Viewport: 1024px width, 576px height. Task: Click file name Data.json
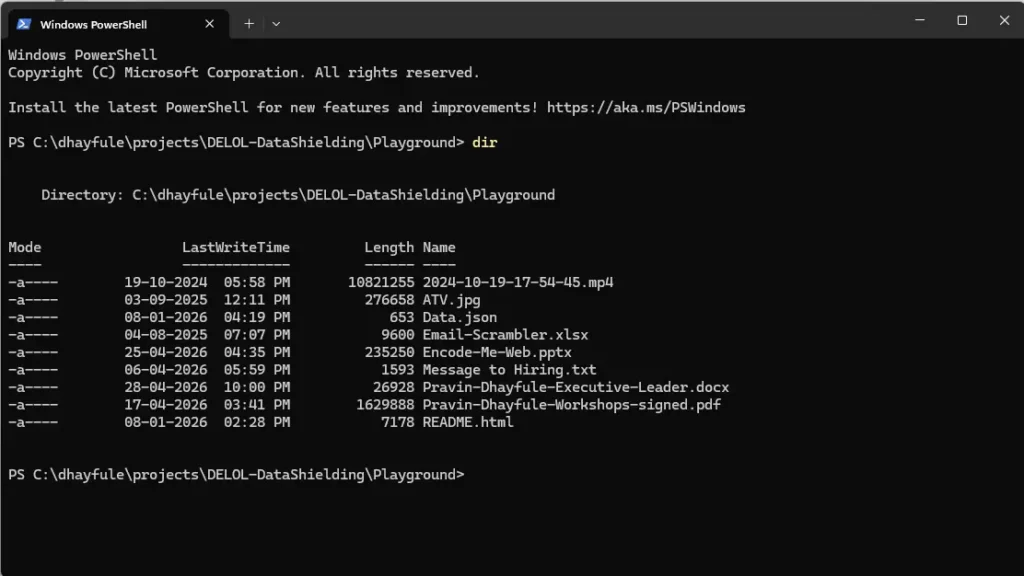pos(460,317)
